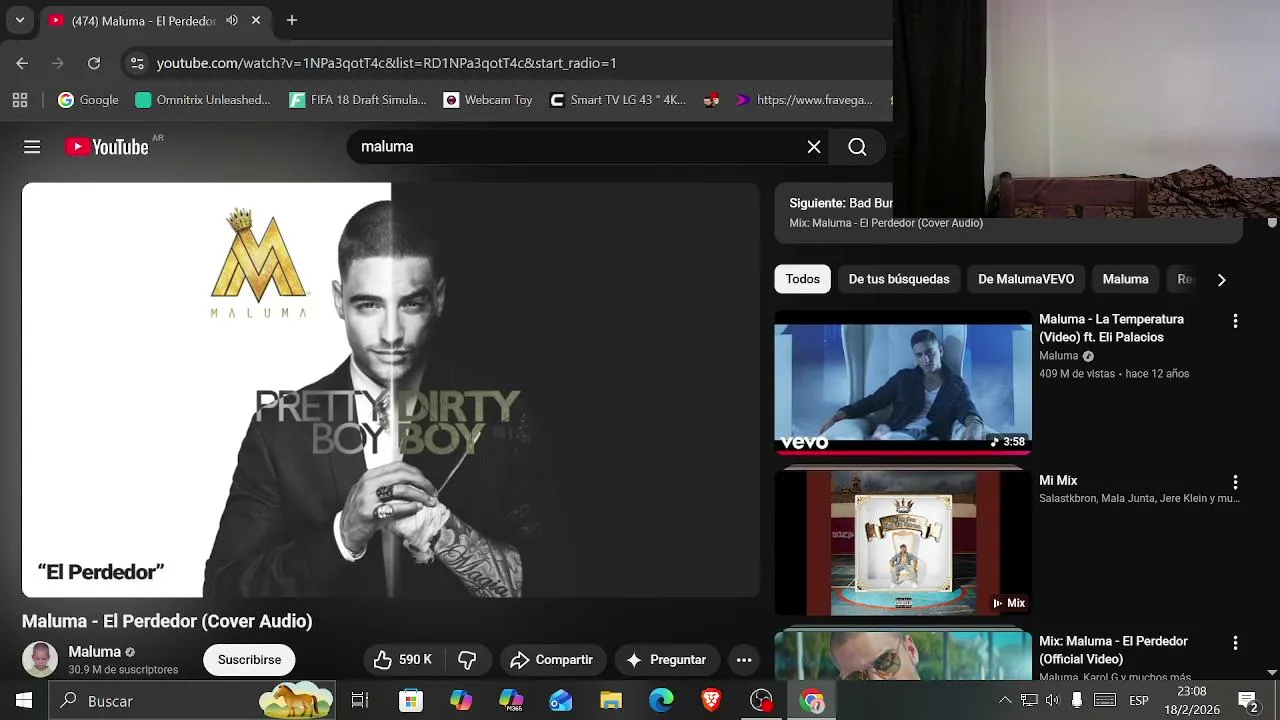The image size is (1280, 720).
Task: Reload the current page
Action: click(94, 63)
